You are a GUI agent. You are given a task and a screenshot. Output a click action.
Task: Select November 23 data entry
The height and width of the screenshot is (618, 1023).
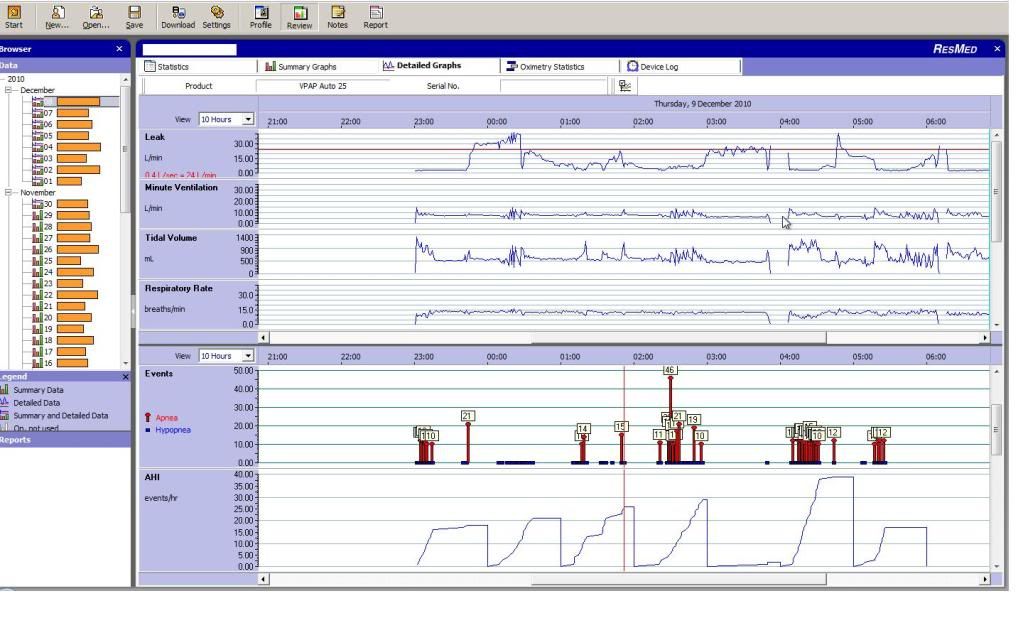tap(57, 283)
